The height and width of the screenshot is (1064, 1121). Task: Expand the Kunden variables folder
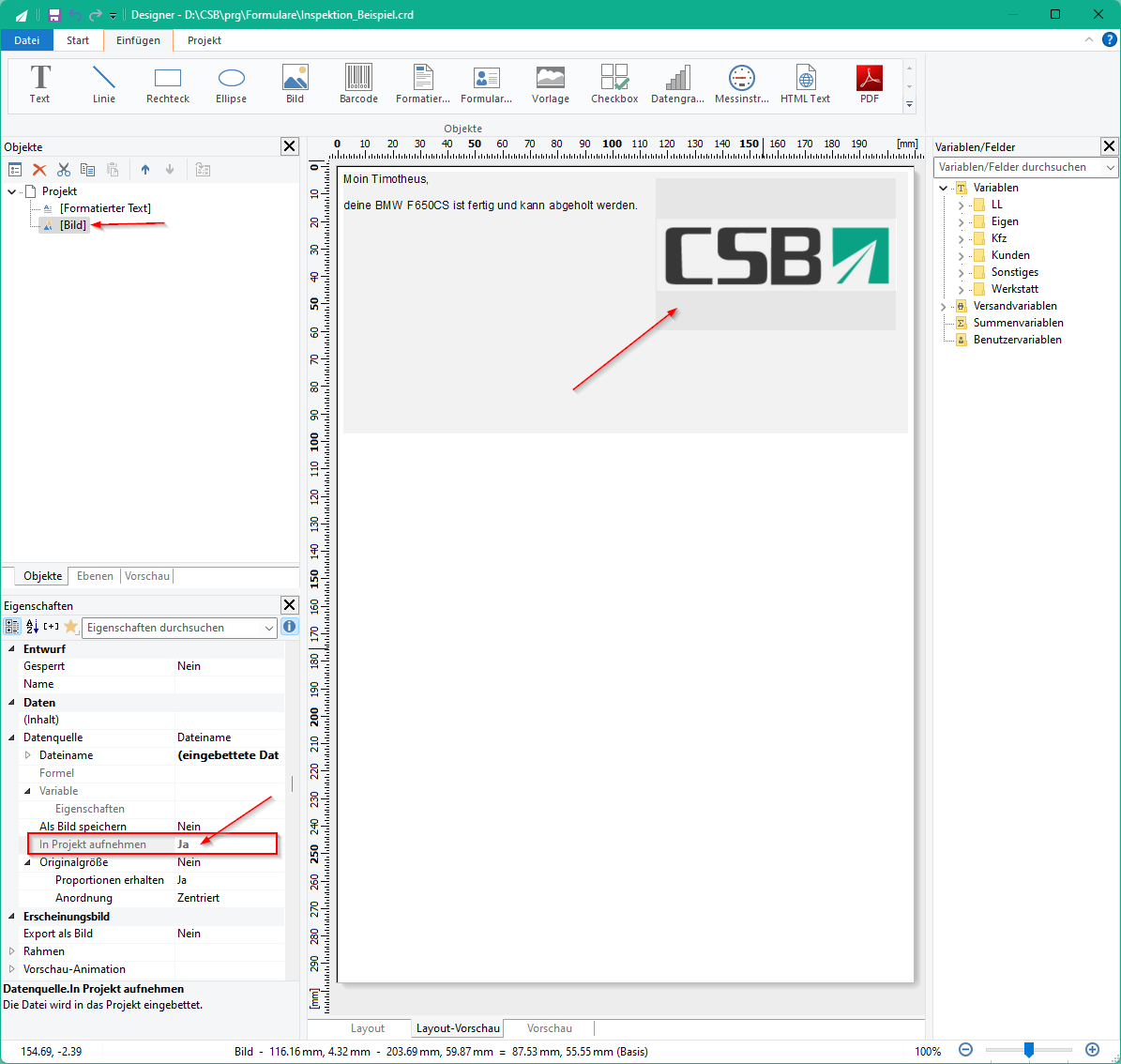(961, 255)
